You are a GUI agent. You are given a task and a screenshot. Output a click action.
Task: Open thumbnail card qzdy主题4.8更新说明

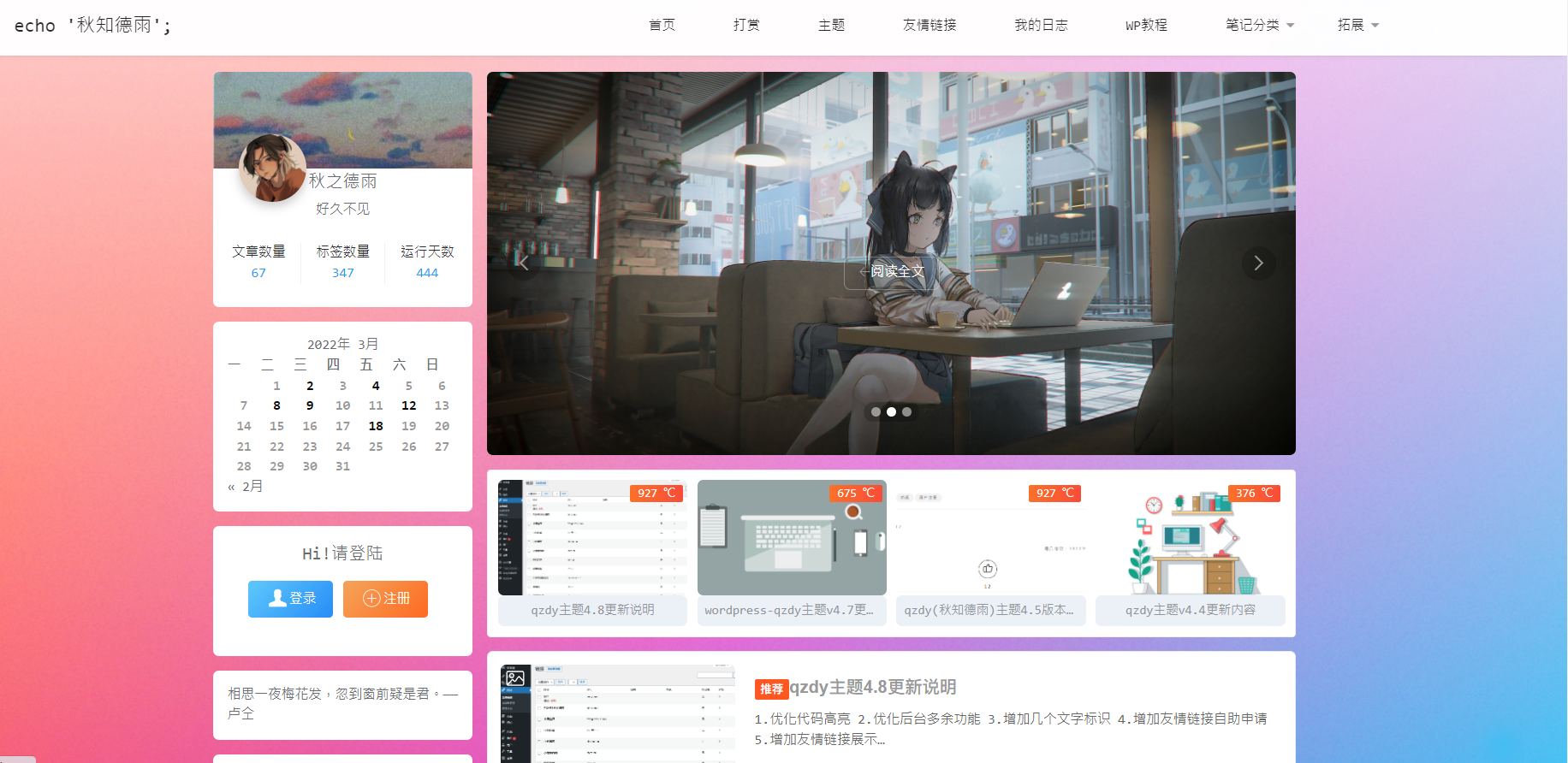coord(592,553)
